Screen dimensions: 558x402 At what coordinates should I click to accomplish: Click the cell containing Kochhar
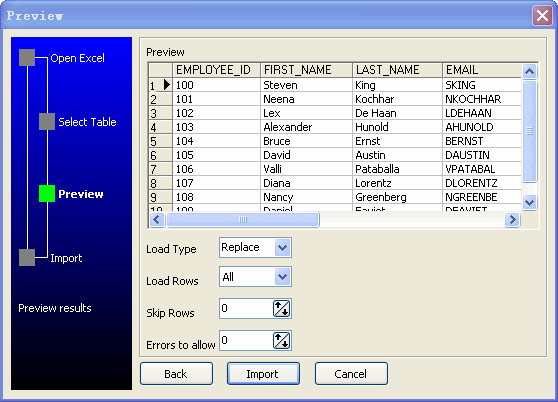398,99
